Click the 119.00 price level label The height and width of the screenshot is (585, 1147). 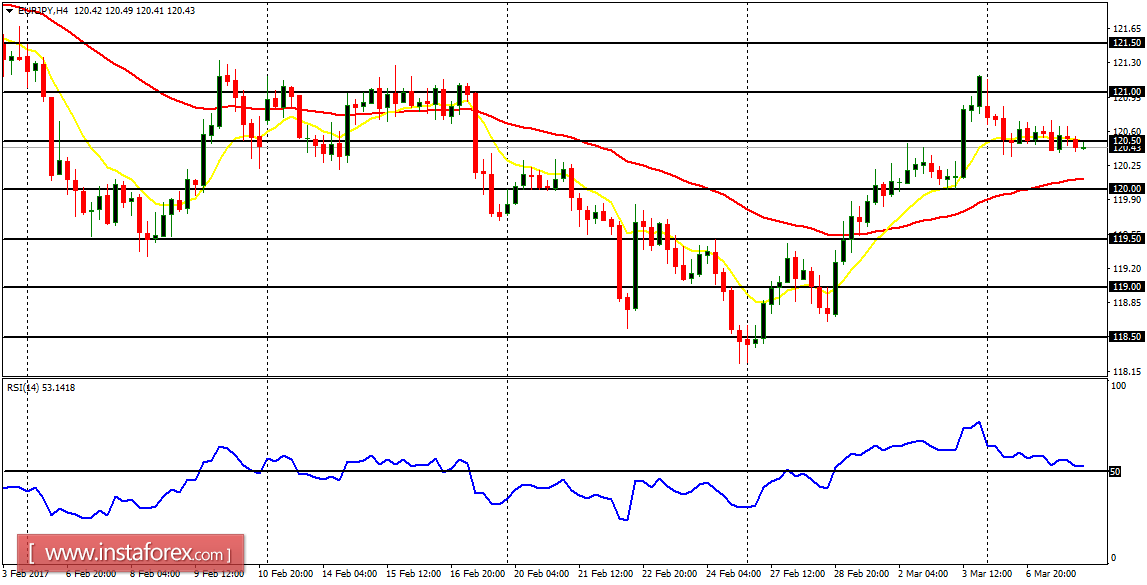click(1126, 287)
